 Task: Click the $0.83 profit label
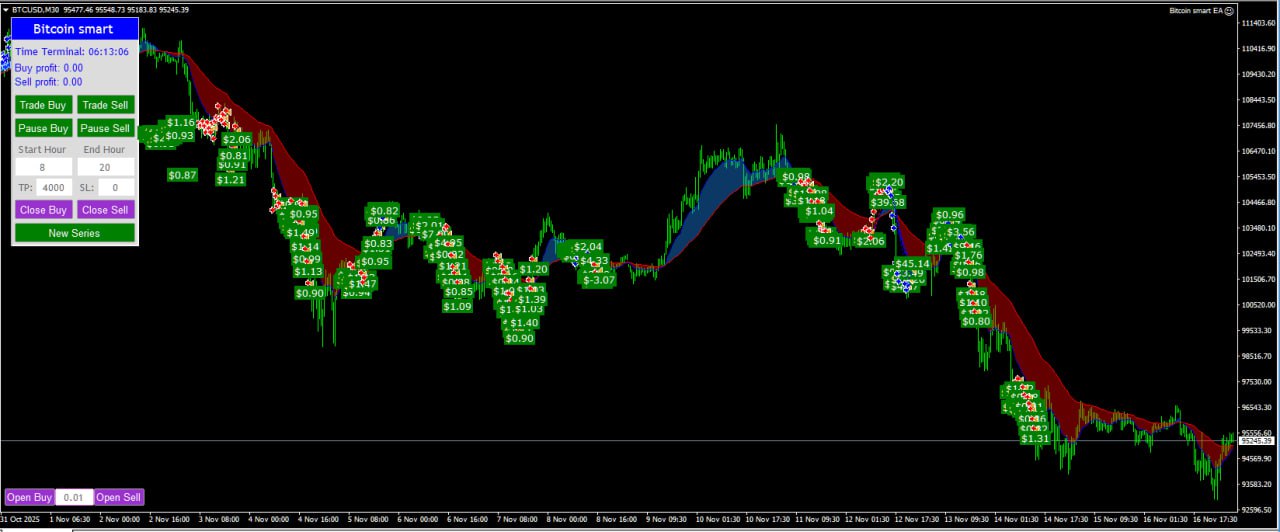pos(377,244)
